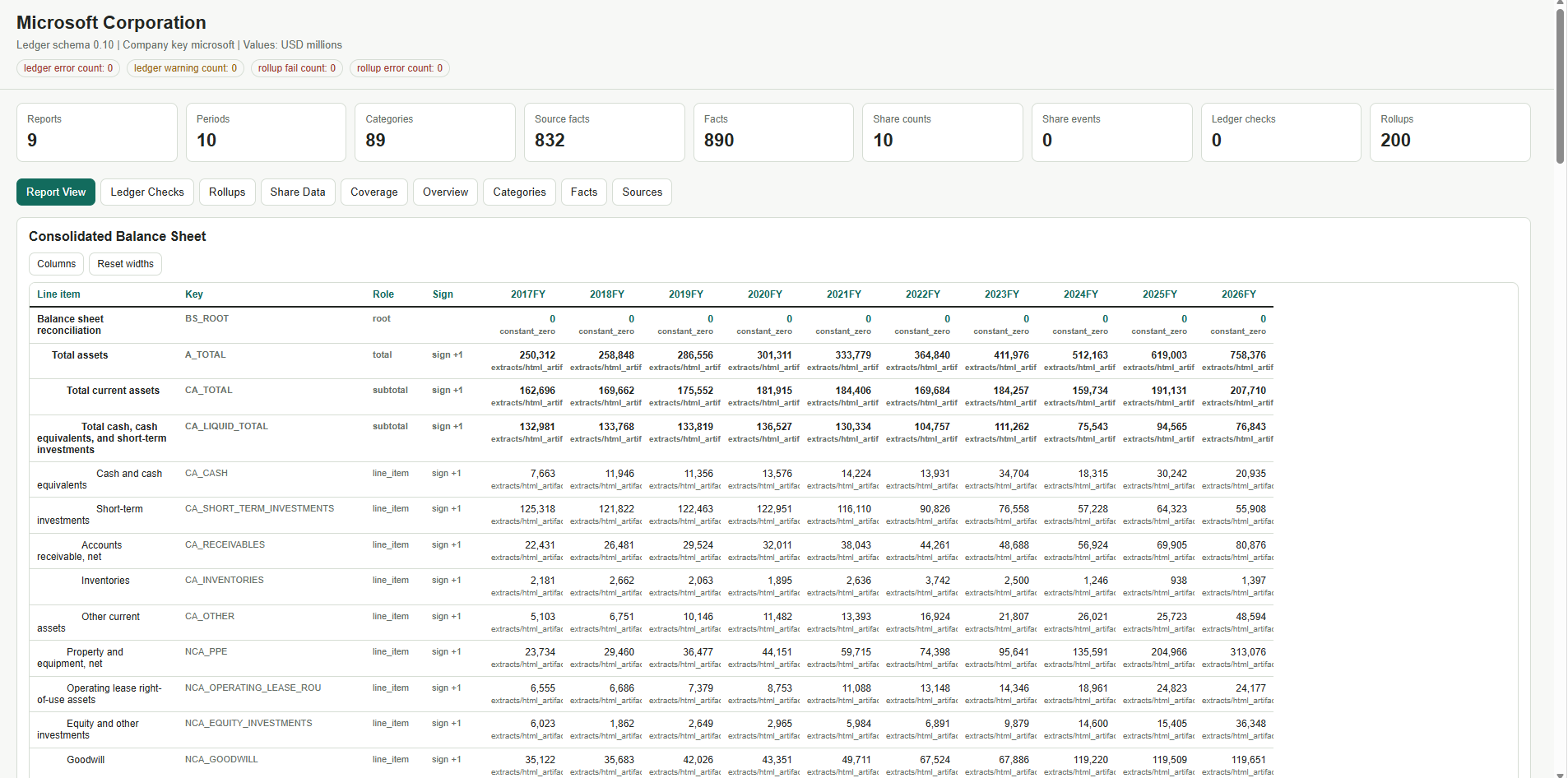This screenshot has height=778, width=1568.
Task: Click the Reset widths button
Action: (125, 264)
